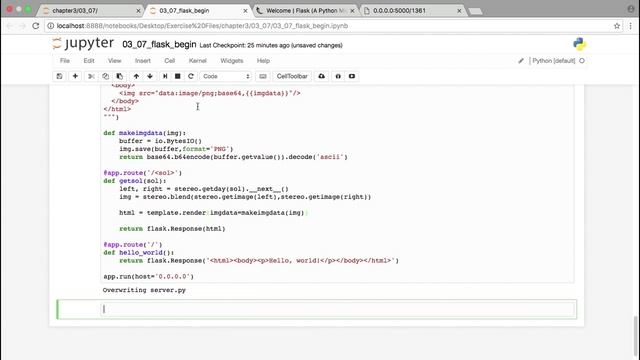Close the Welcome Flask tab
This screenshot has width=640, height=360.
352,11
